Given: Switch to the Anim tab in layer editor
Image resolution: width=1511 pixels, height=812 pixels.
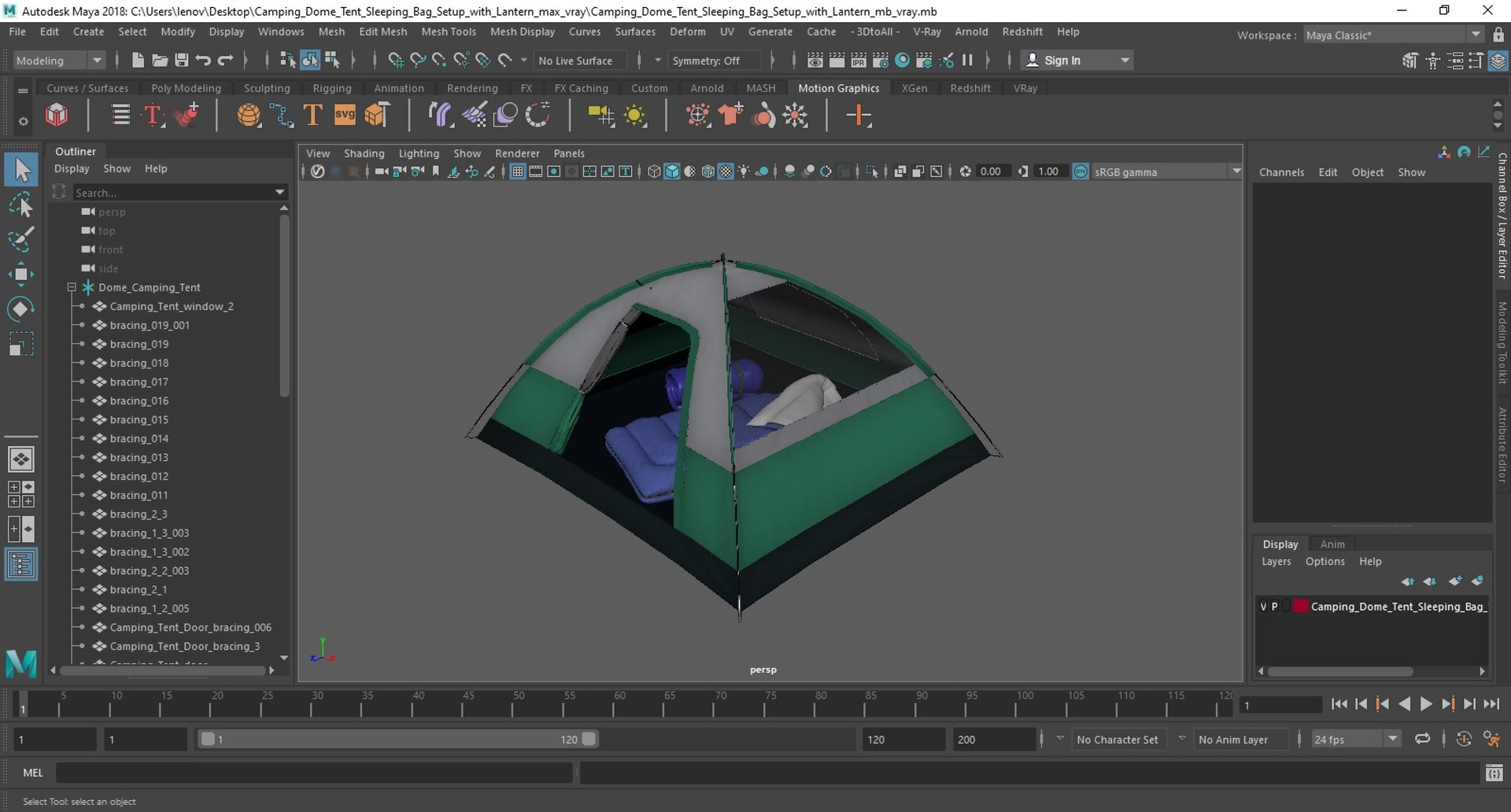Looking at the screenshot, I should tap(1332, 544).
